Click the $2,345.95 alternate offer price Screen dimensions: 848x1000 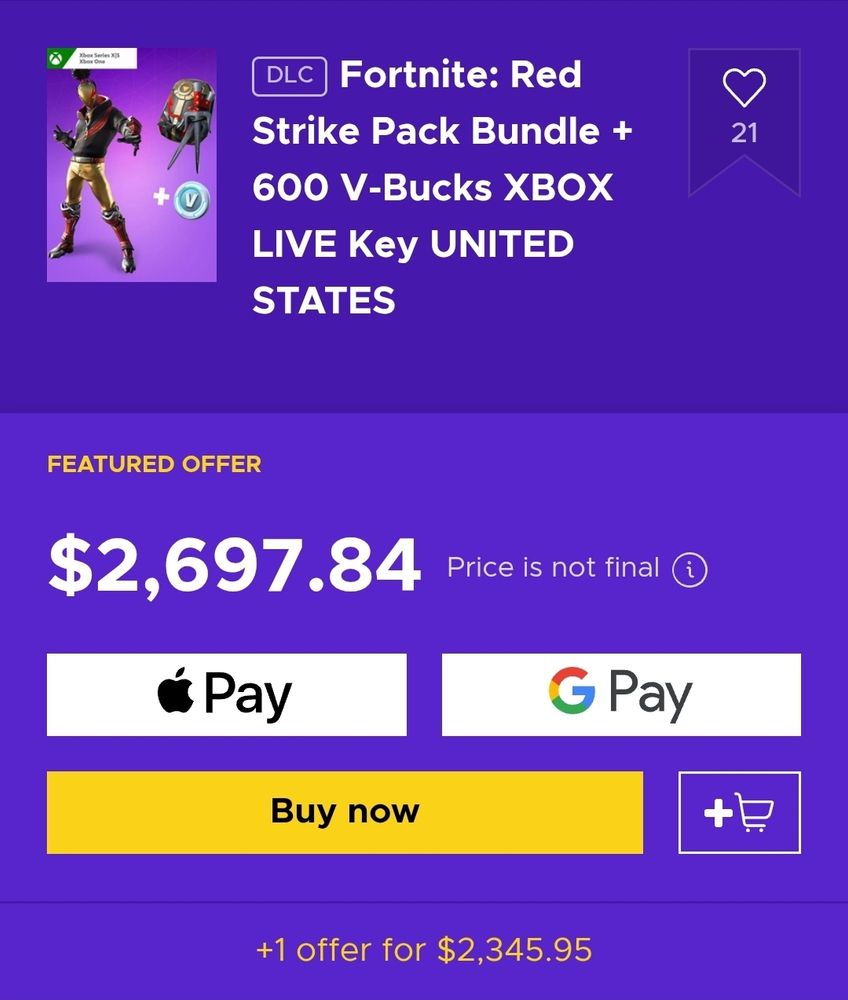coord(515,950)
